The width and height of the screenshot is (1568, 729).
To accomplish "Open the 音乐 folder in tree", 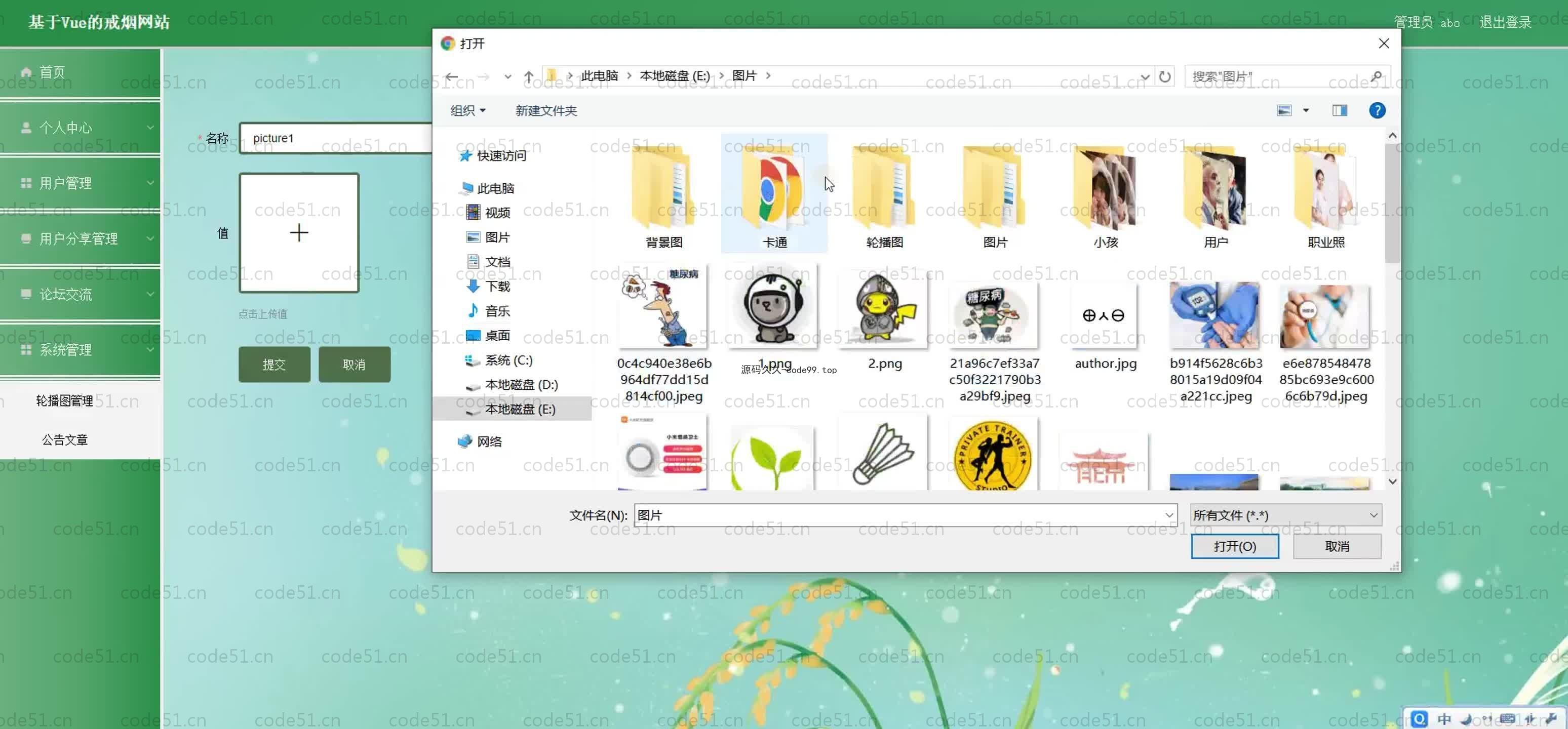I will [x=489, y=311].
